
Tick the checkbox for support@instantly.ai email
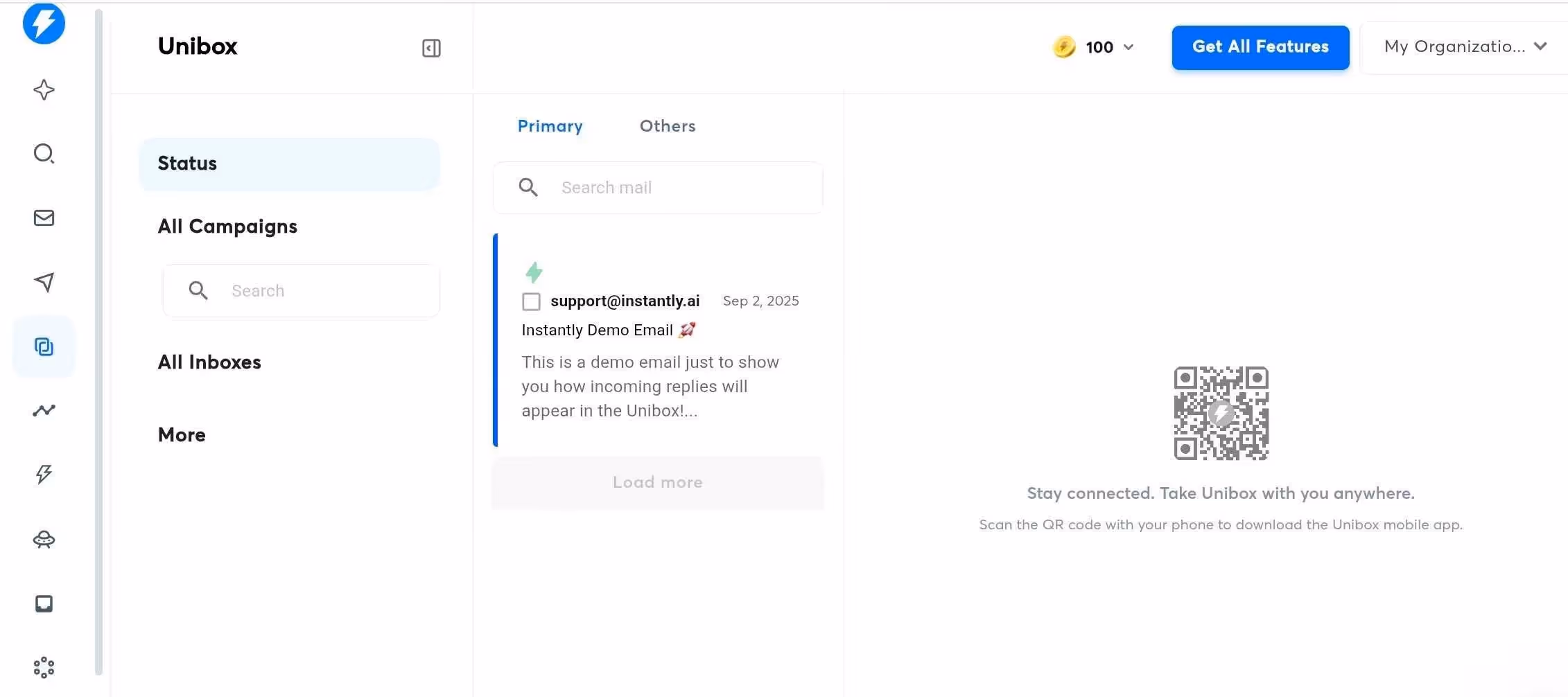pyautogui.click(x=531, y=301)
